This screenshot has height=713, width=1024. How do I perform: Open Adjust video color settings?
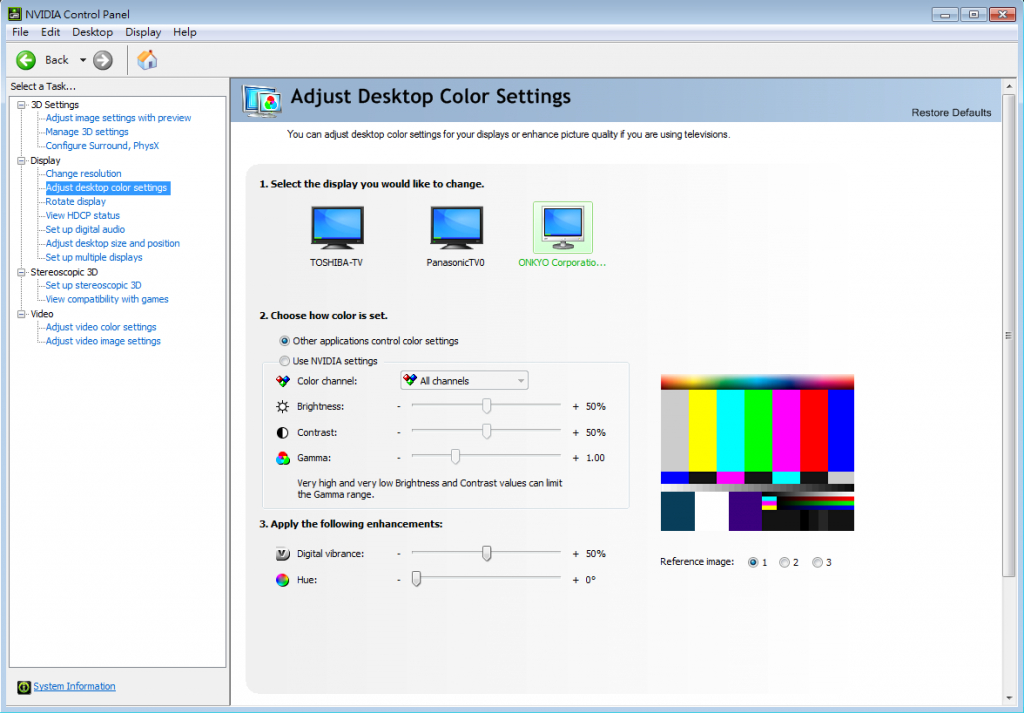tap(101, 327)
